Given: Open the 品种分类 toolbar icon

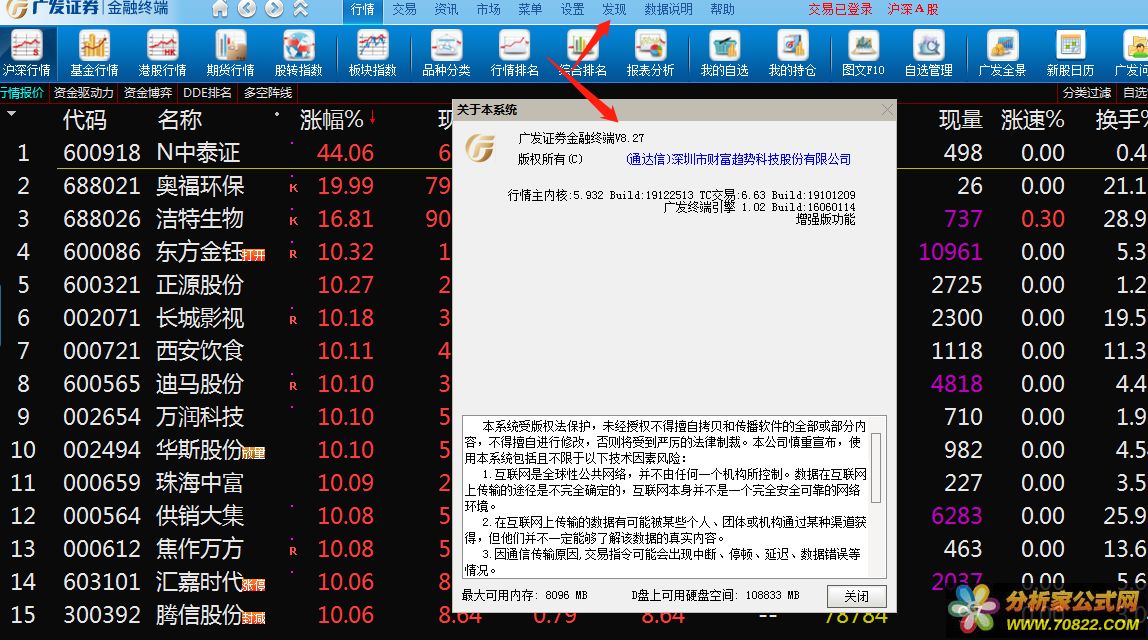Looking at the screenshot, I should [x=447, y=53].
